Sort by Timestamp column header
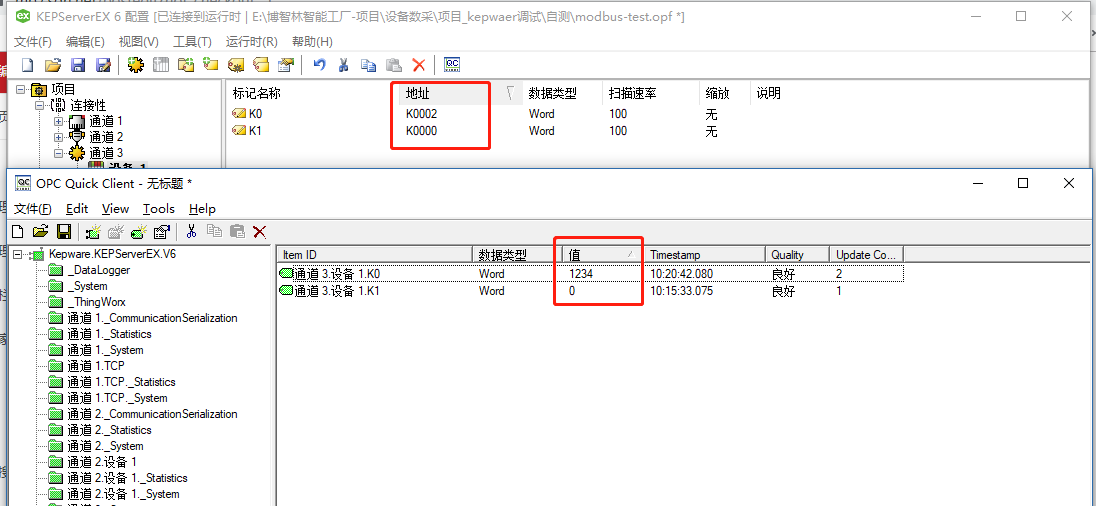 click(x=705, y=255)
